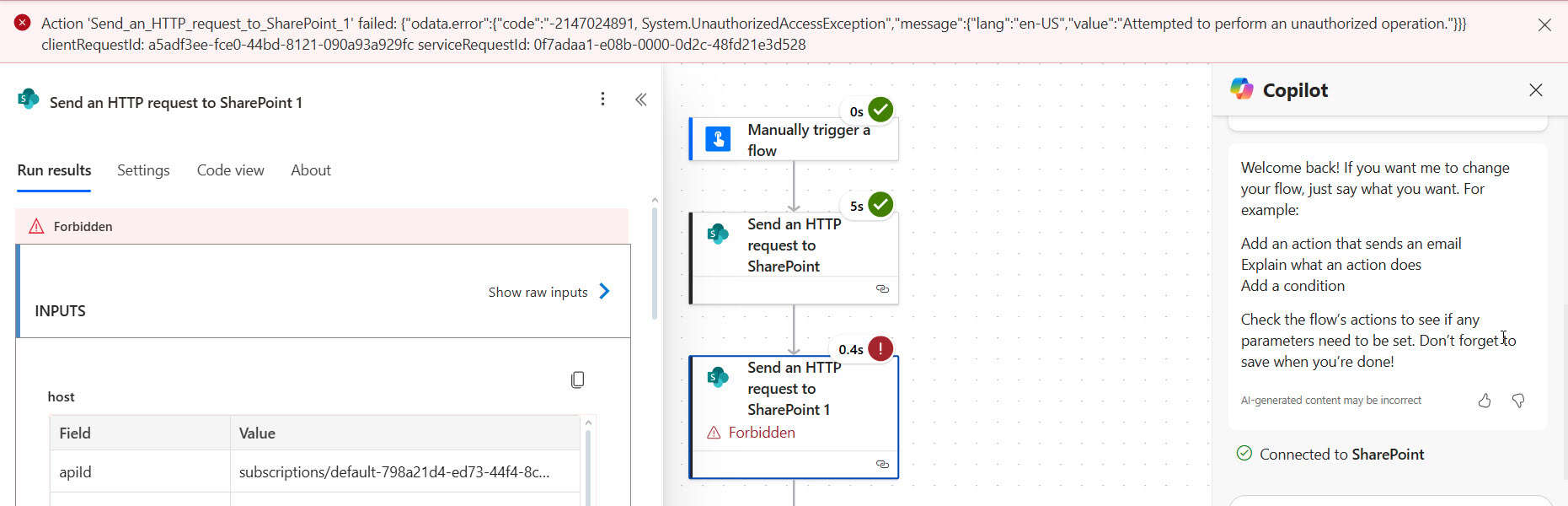1568x506 pixels.
Task: Expand raw inputs using chevron arrow
Action: click(x=604, y=292)
